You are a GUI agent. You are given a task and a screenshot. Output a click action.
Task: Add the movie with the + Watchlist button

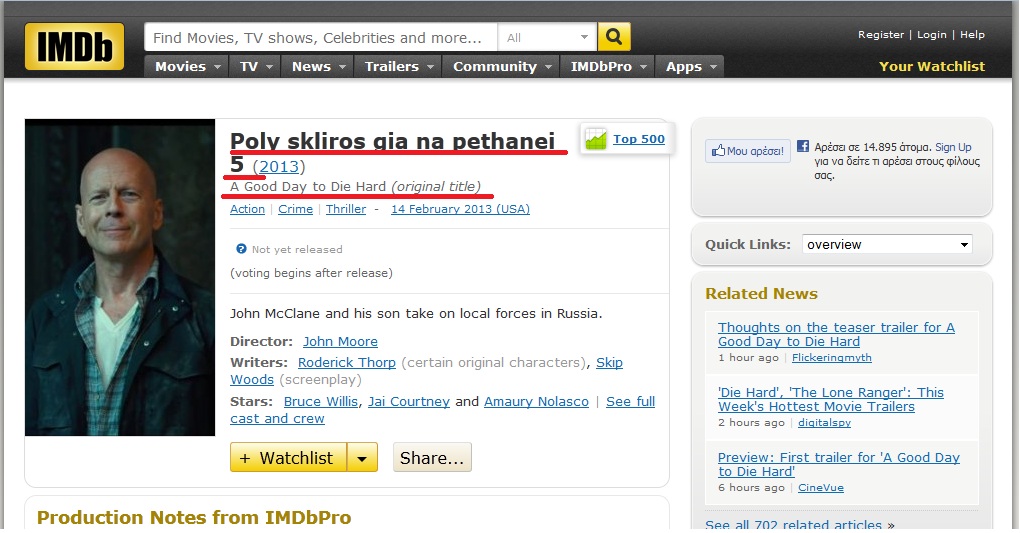point(288,458)
